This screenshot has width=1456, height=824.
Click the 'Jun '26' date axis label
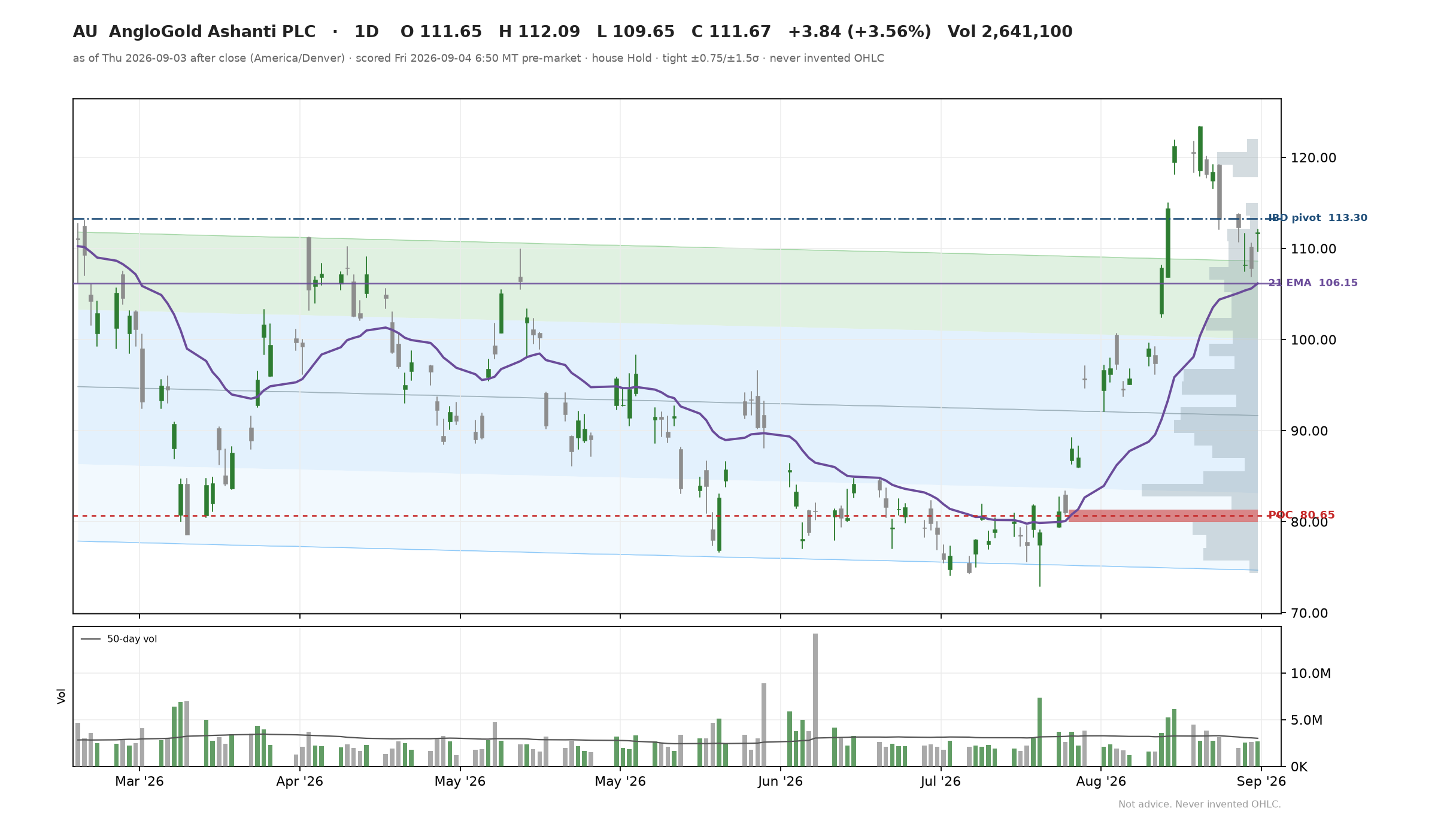[x=780, y=781]
